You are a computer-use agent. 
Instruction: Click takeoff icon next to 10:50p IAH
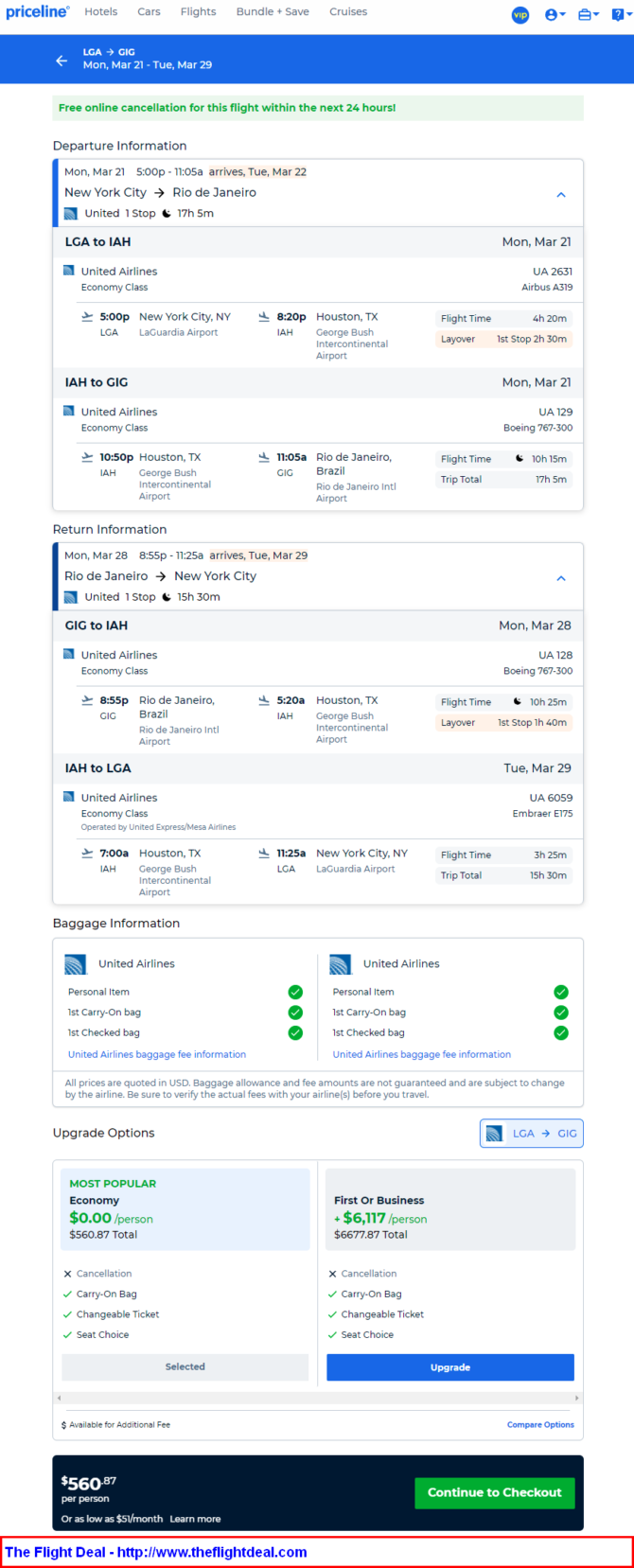point(87,457)
